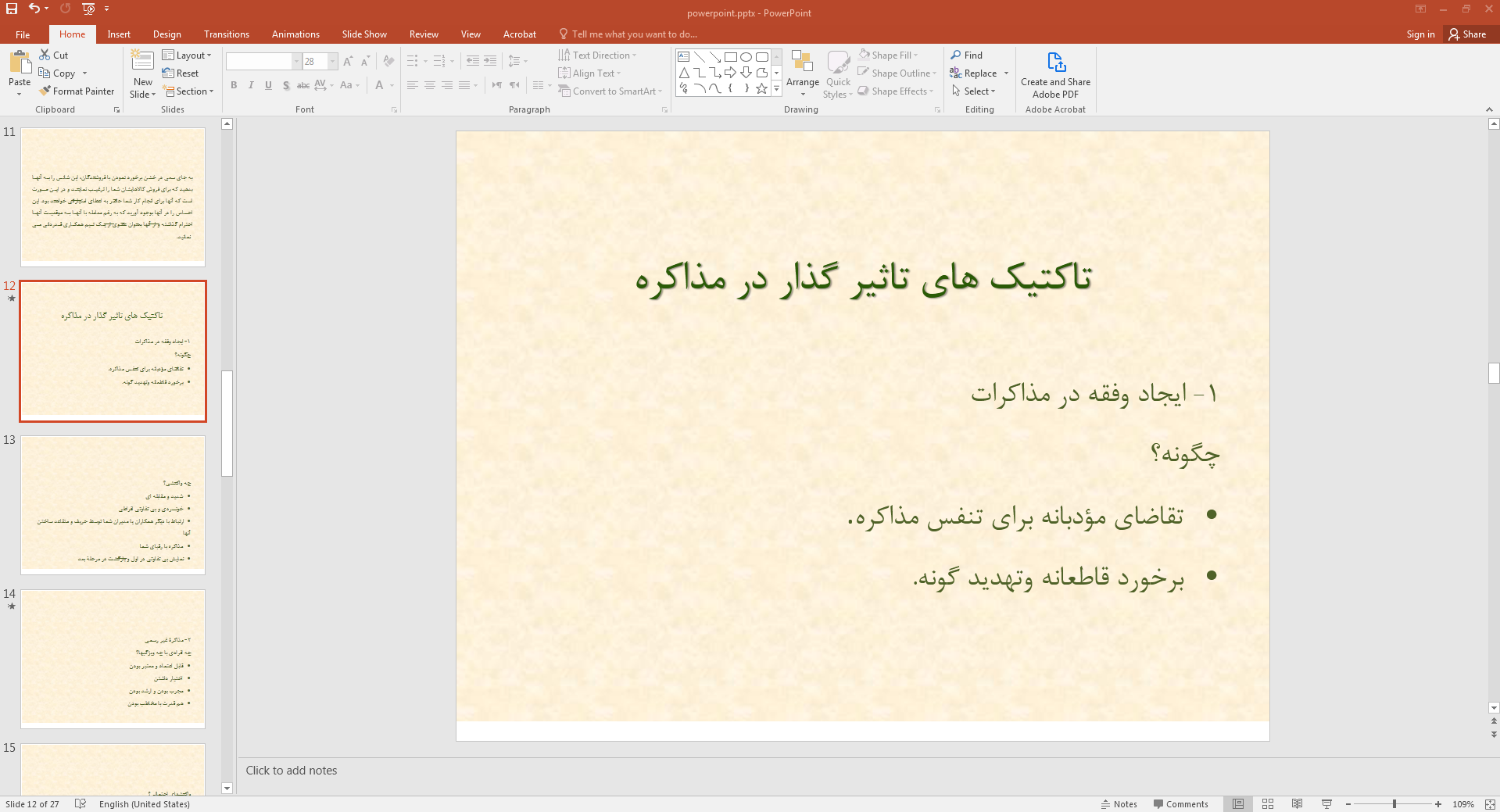Toggle the Notes pane in status bar
The image size is (1500, 812).
tap(1119, 804)
